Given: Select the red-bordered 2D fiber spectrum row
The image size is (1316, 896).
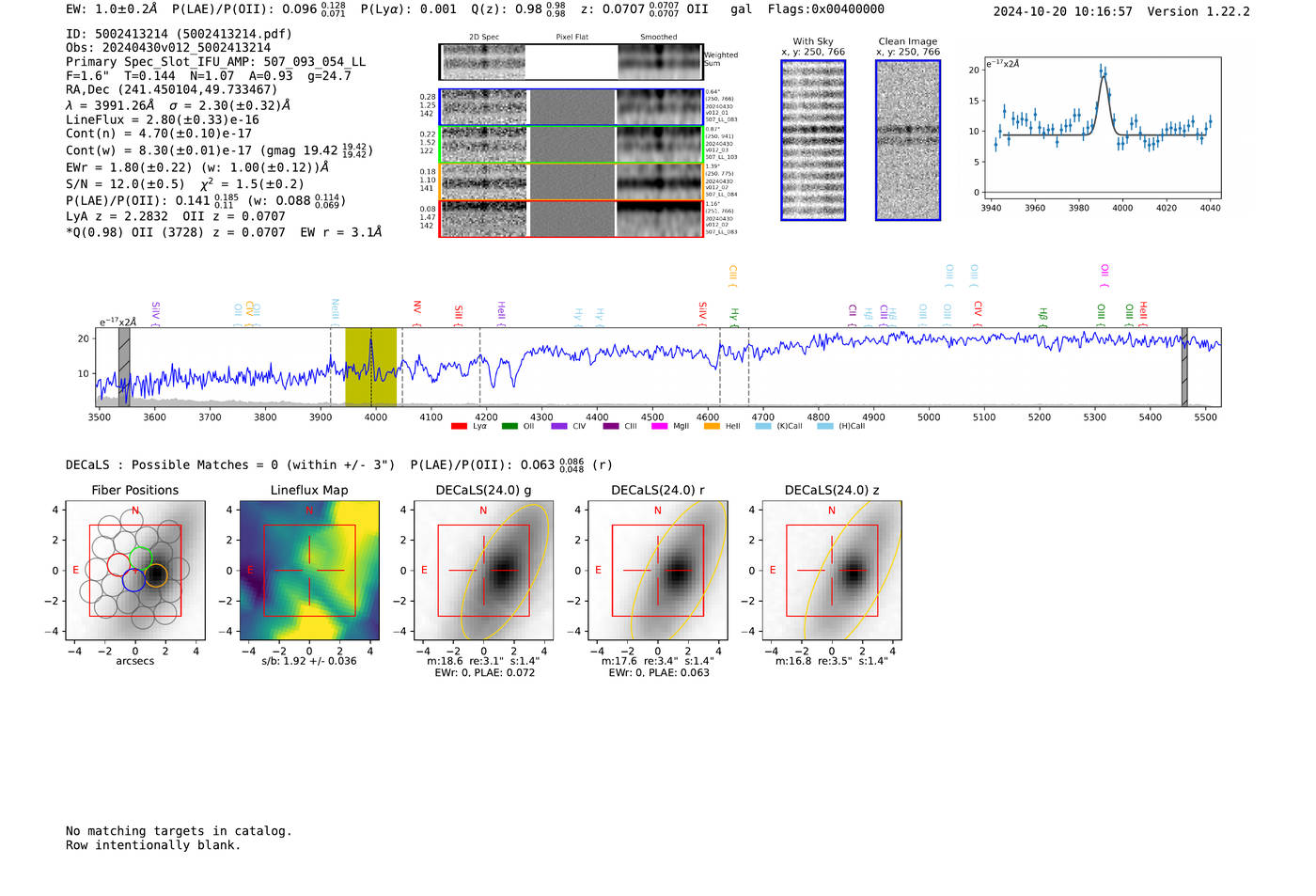Looking at the screenshot, I should click(571, 218).
